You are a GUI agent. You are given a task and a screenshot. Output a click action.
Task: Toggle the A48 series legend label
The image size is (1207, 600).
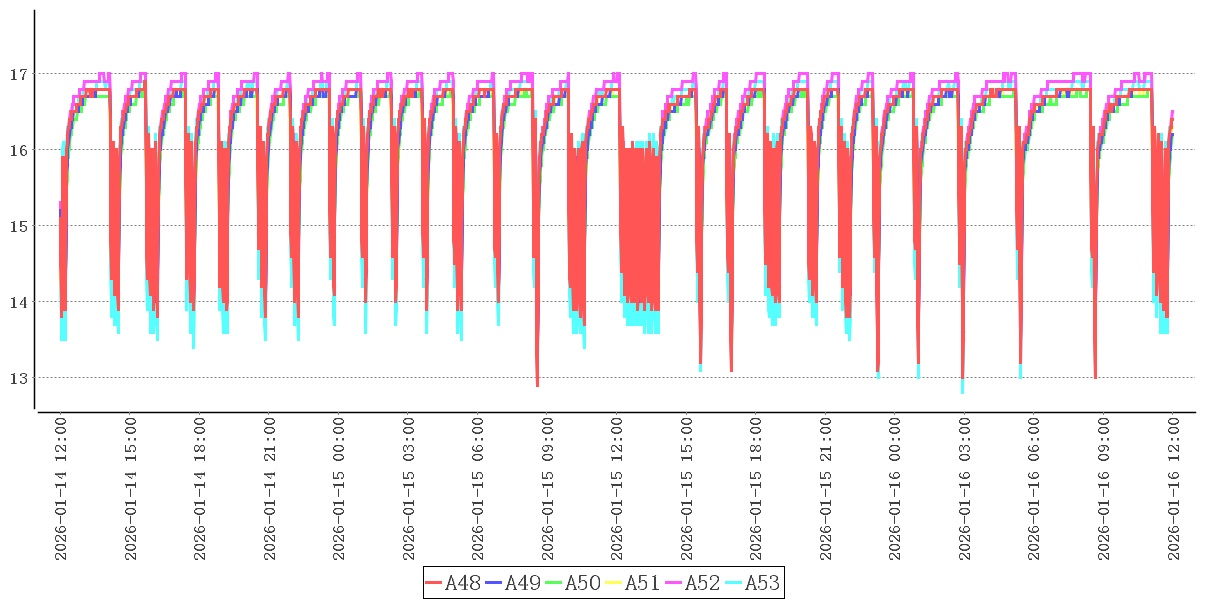point(462,583)
